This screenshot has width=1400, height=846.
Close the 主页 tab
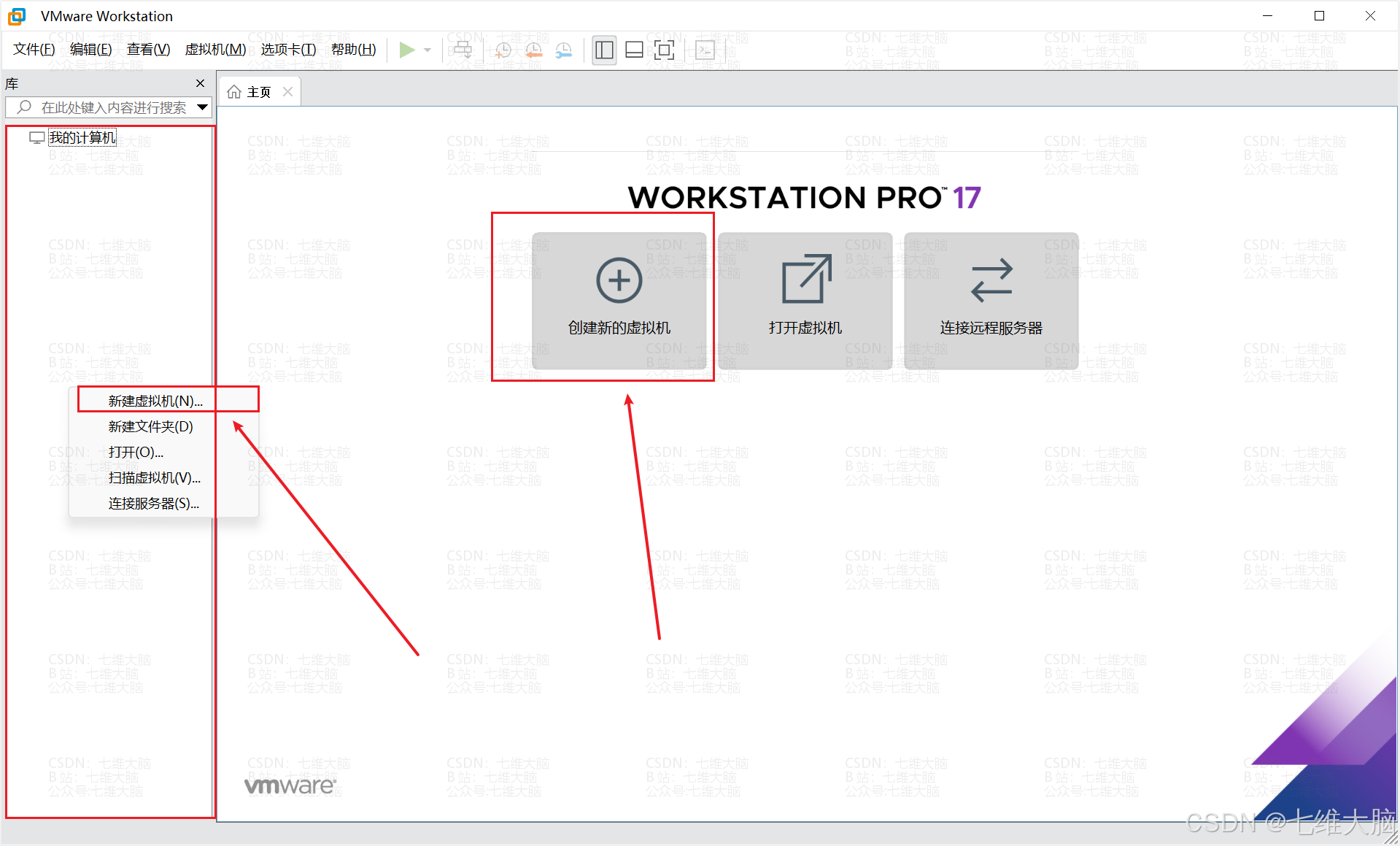[x=287, y=91]
